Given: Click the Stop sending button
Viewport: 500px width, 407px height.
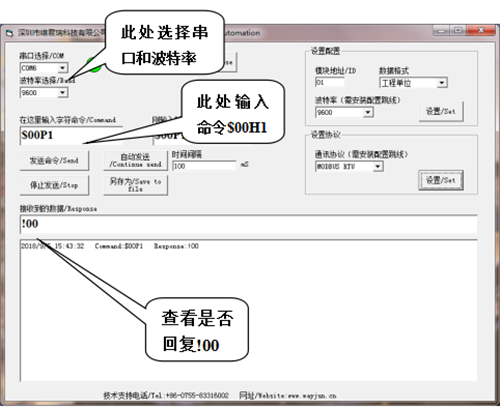Looking at the screenshot, I should [x=54, y=185].
